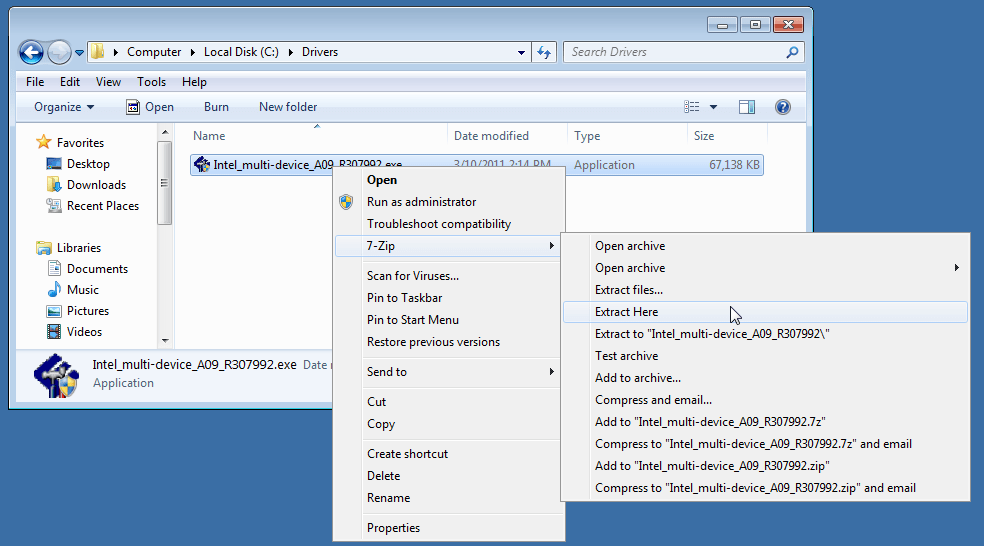Open the Tools menu
The width and height of the screenshot is (984, 546).
(x=151, y=82)
